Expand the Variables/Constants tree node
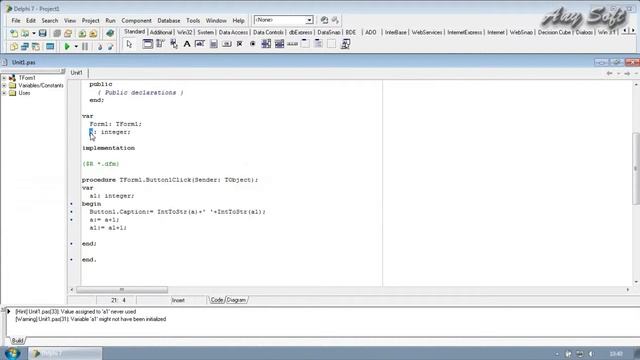Viewport: 640px width, 360px height. (4, 85)
